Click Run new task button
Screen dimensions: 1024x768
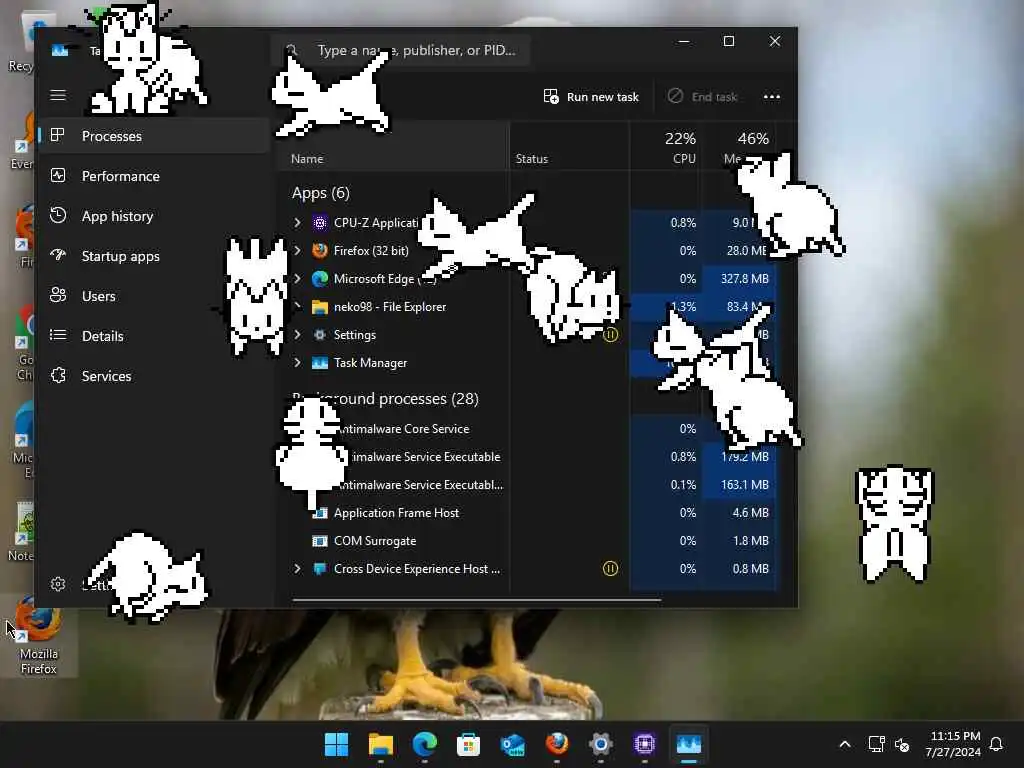(591, 97)
